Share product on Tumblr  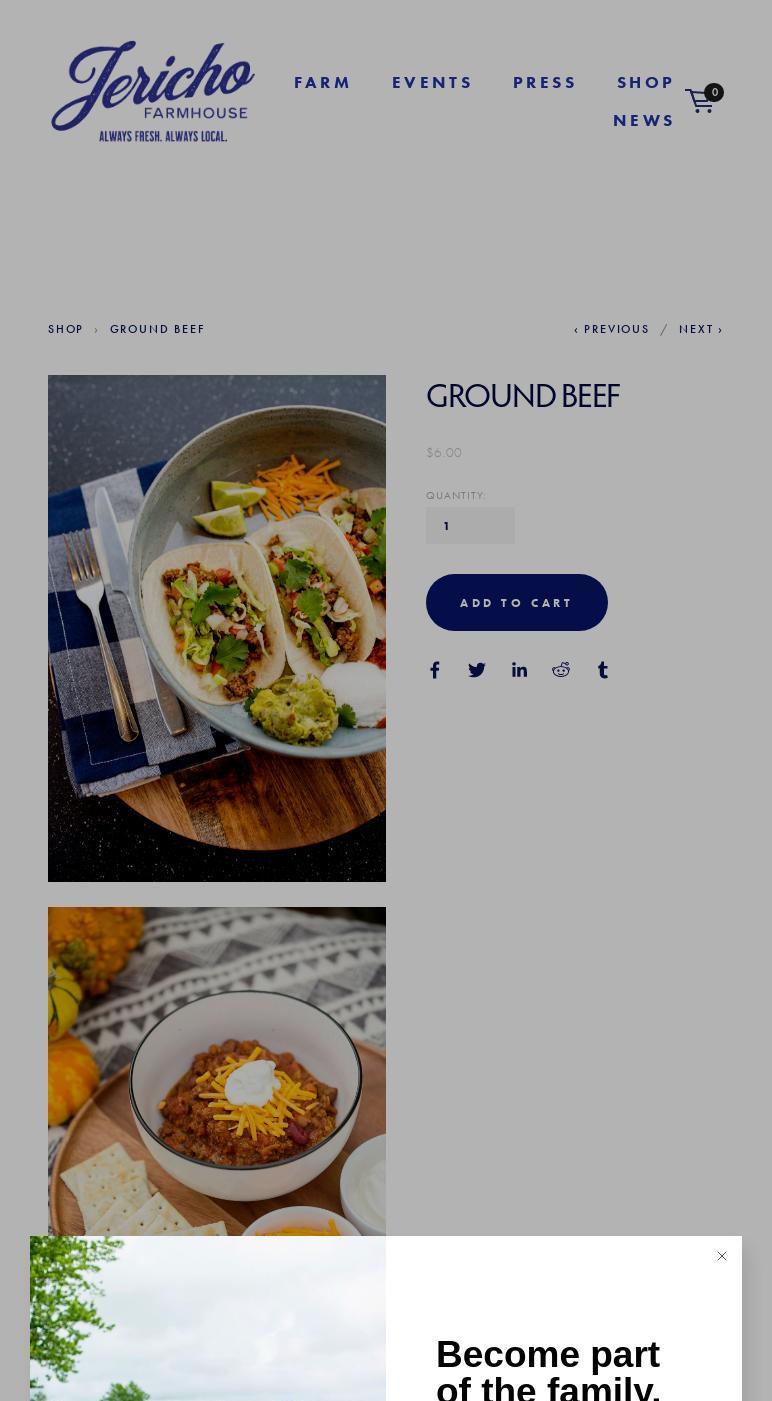[x=603, y=670]
